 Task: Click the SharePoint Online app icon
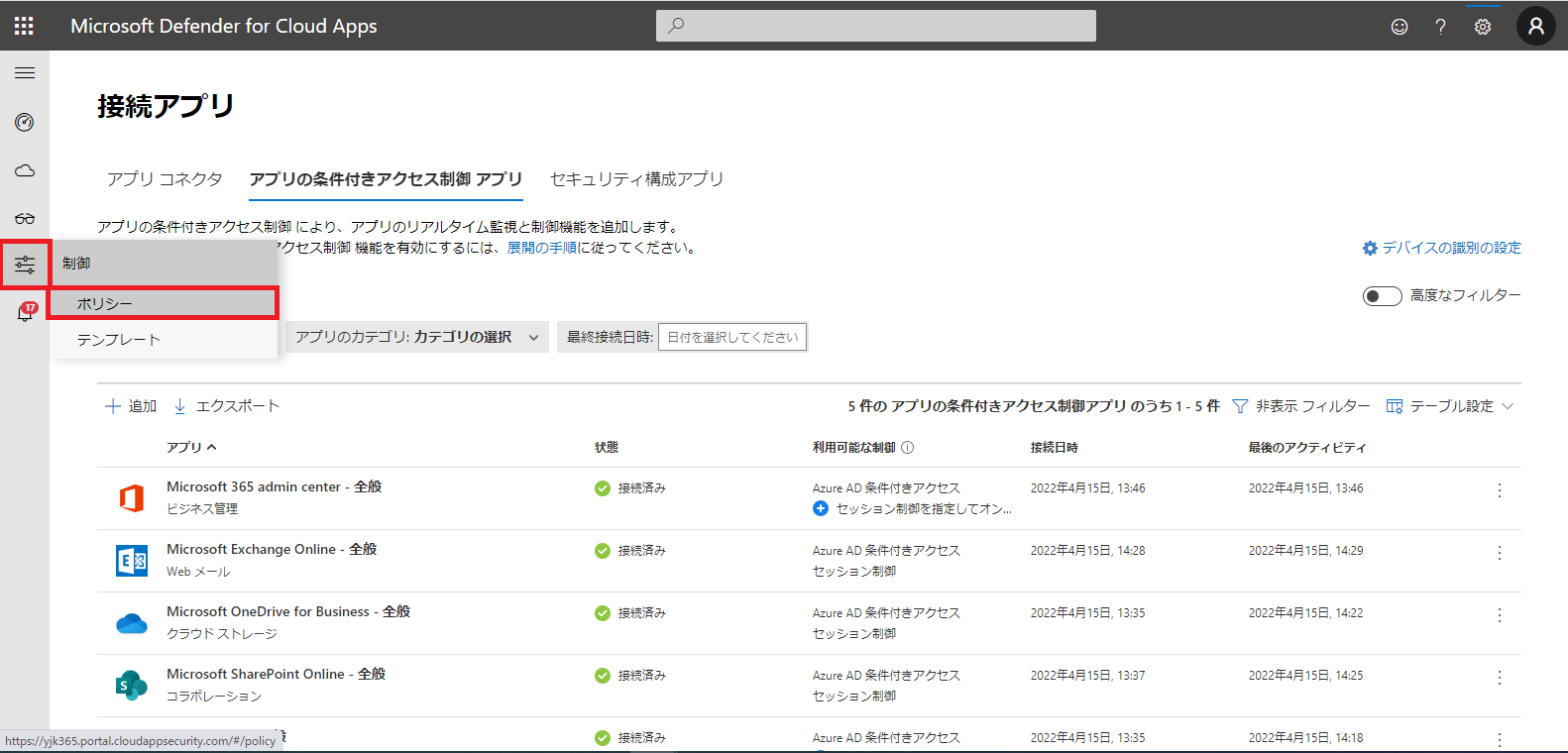[x=132, y=686]
